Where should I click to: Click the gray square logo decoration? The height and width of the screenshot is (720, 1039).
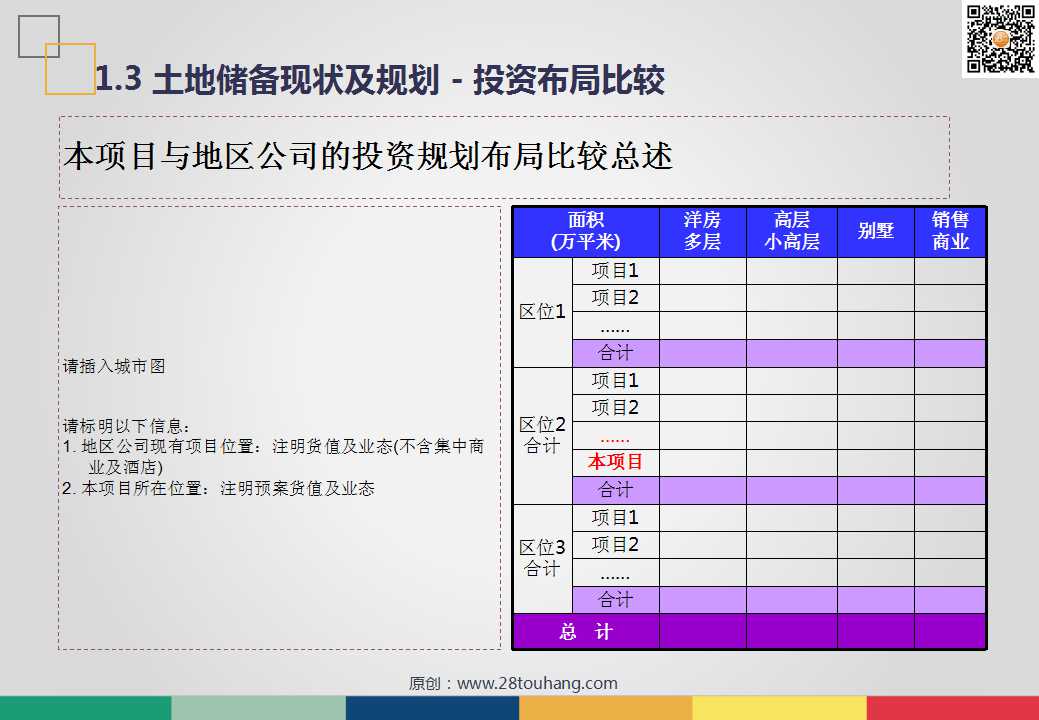[38, 36]
